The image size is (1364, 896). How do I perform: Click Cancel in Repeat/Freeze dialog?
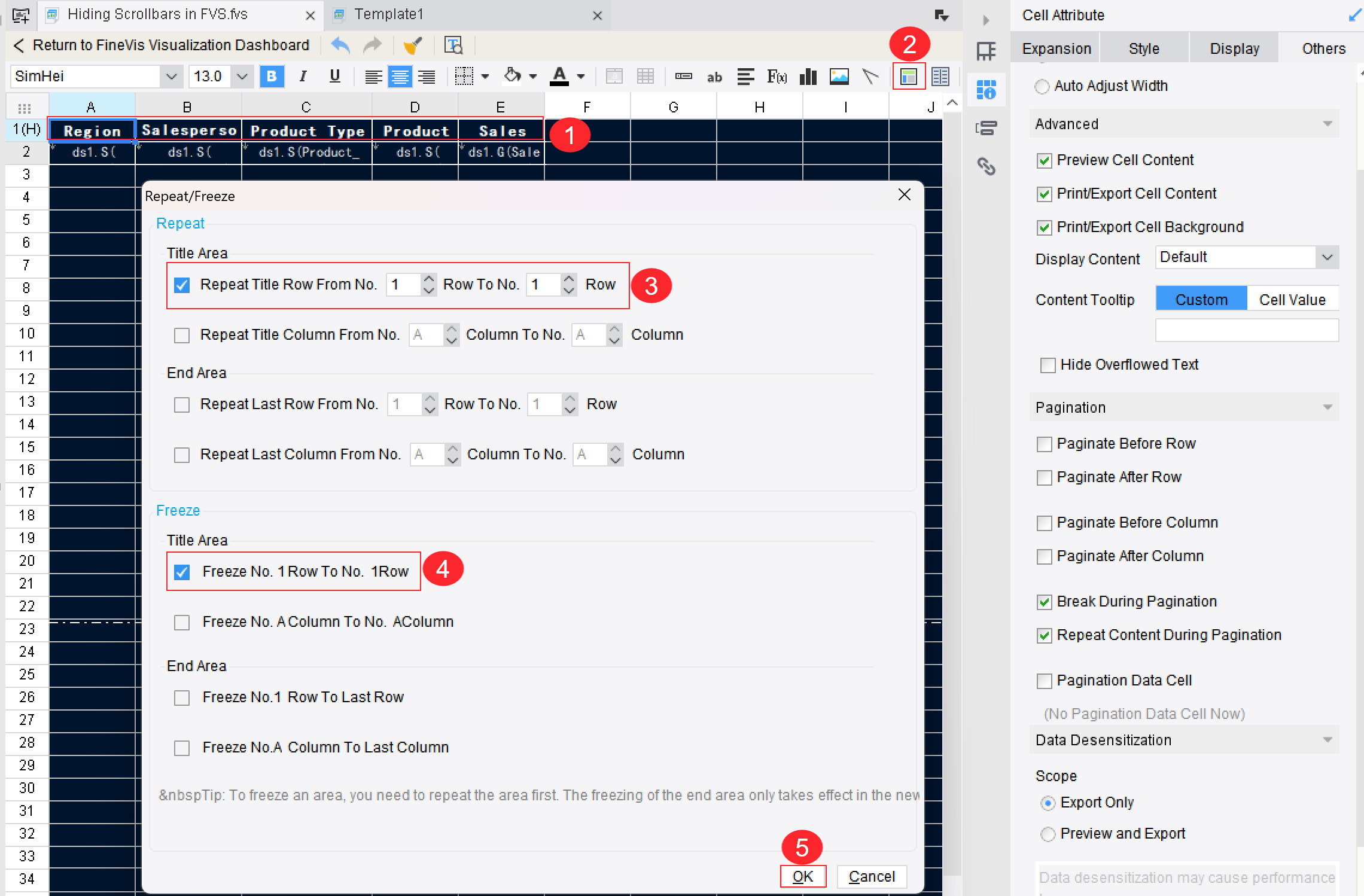click(872, 876)
